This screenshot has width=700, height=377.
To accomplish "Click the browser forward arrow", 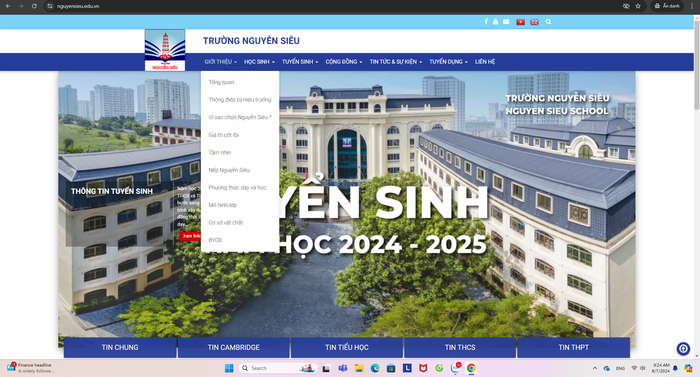I will click(21, 6).
